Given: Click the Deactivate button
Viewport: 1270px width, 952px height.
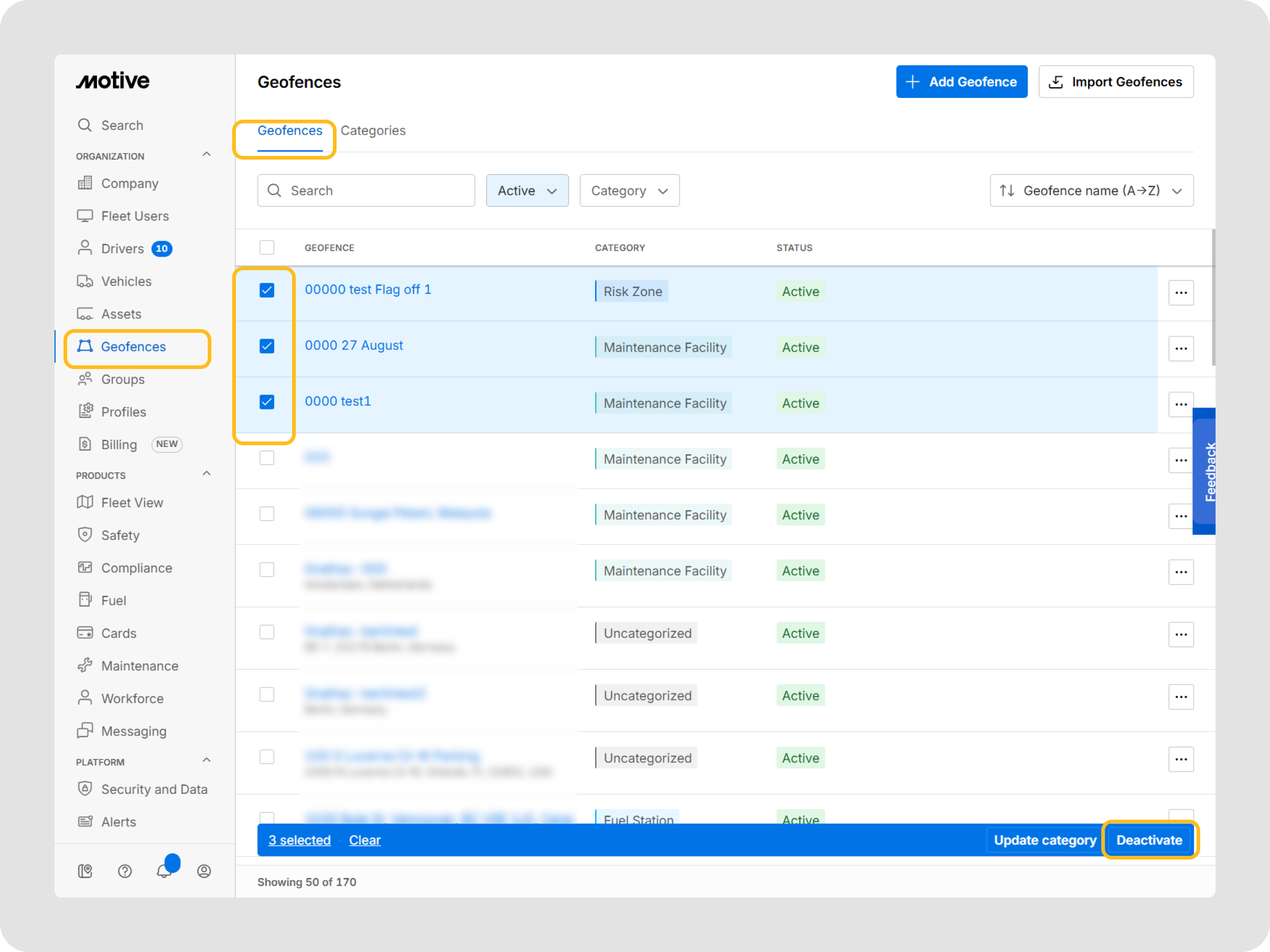Looking at the screenshot, I should point(1149,840).
